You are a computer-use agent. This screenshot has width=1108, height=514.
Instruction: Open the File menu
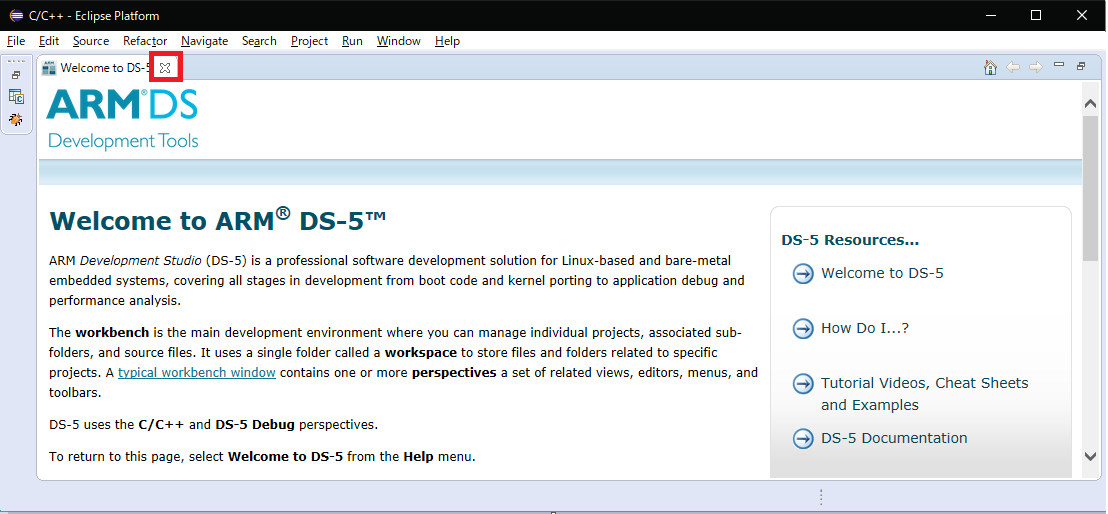pos(16,41)
